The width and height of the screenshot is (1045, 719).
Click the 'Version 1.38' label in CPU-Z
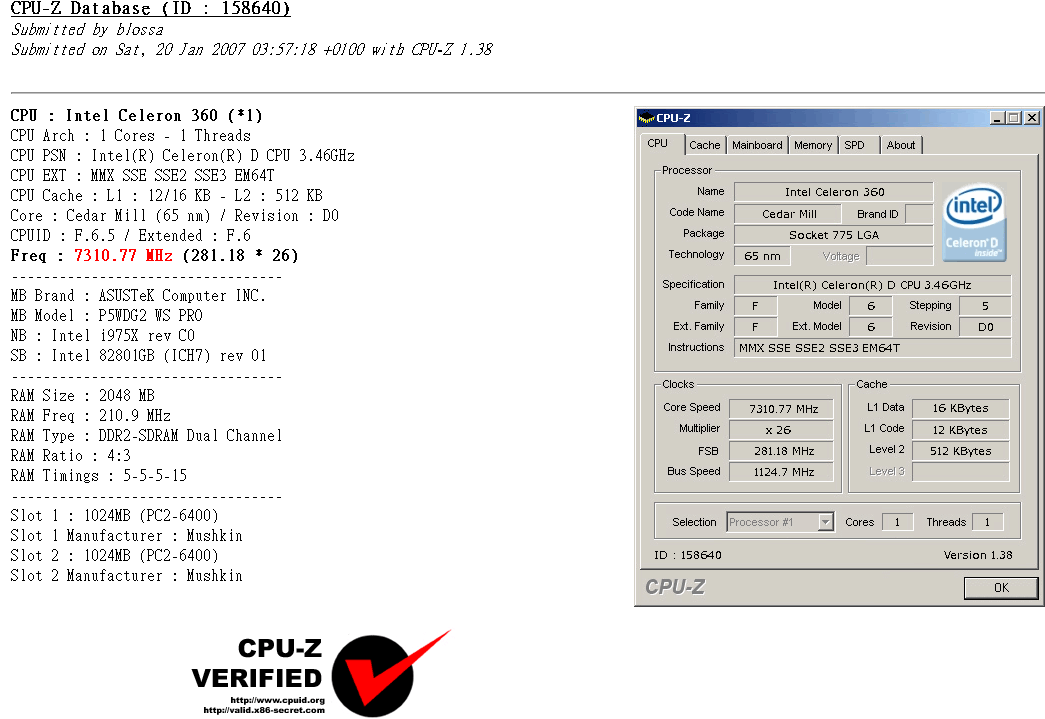tap(978, 555)
